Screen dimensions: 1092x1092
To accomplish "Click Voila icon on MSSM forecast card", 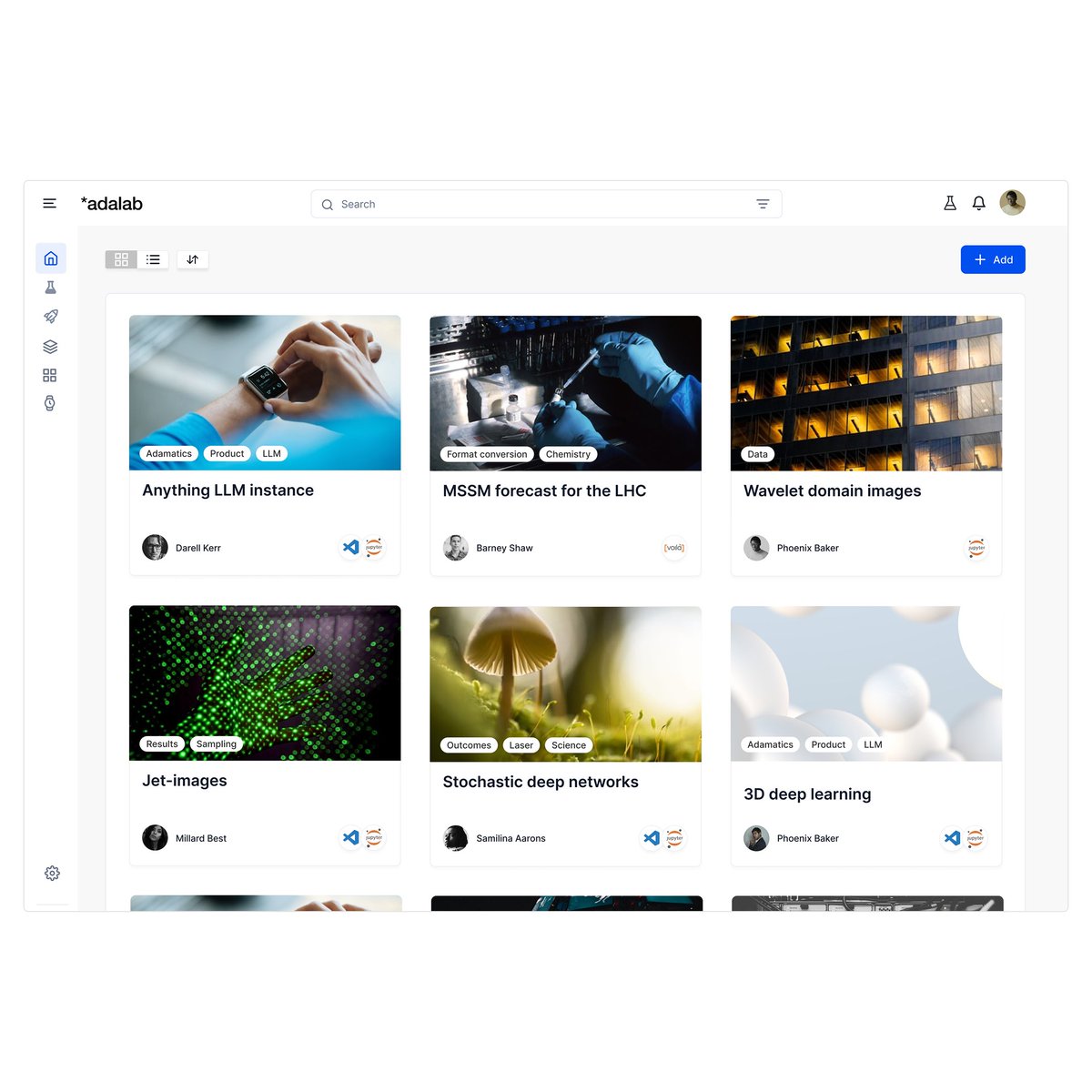I will pos(674,548).
